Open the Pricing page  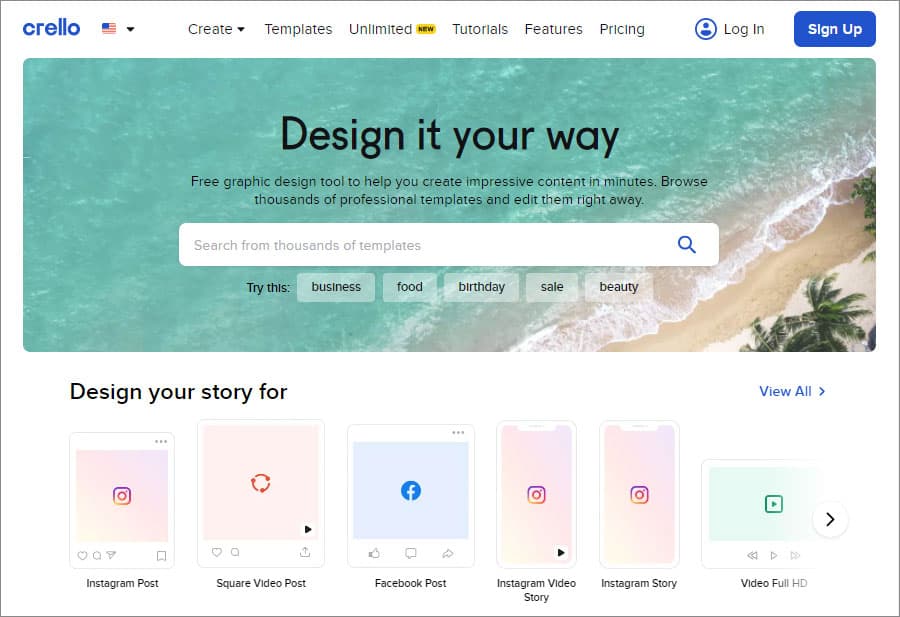pyautogui.click(x=622, y=29)
